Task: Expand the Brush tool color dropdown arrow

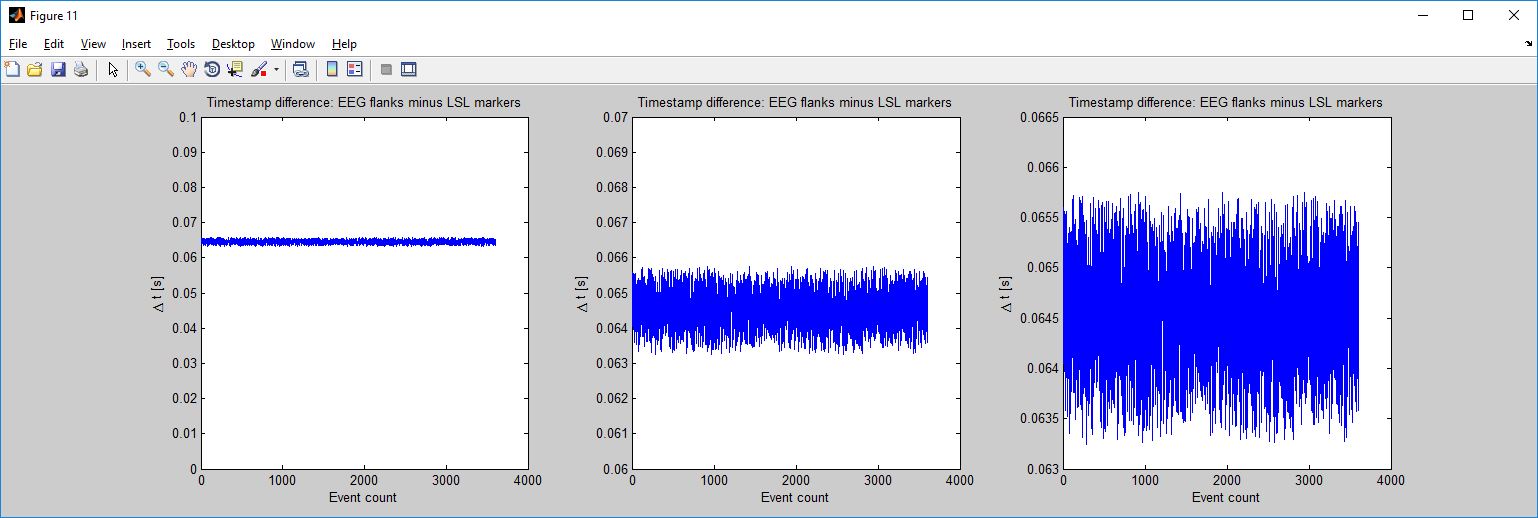Action: (276, 70)
